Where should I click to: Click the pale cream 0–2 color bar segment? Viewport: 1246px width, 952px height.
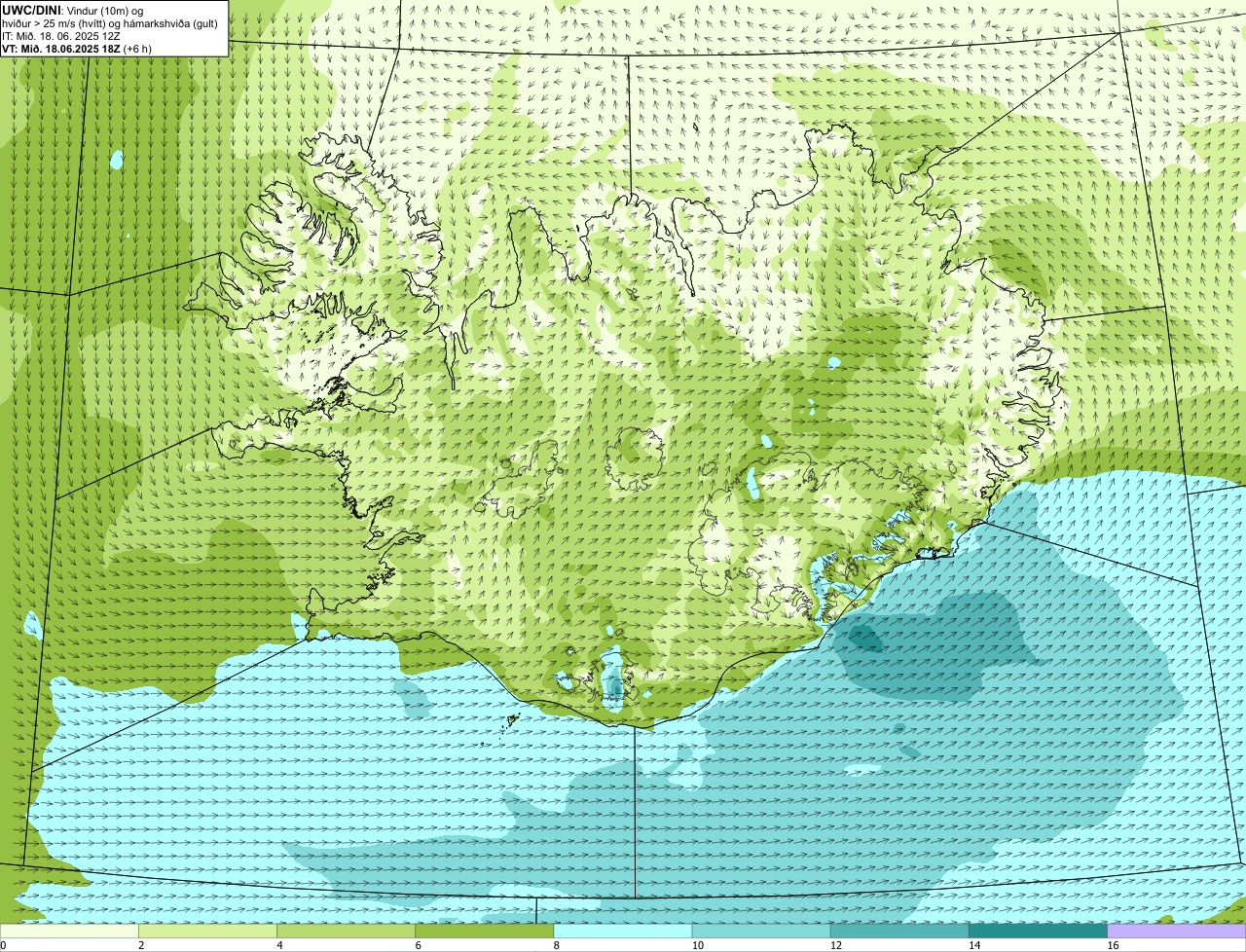coord(69,931)
